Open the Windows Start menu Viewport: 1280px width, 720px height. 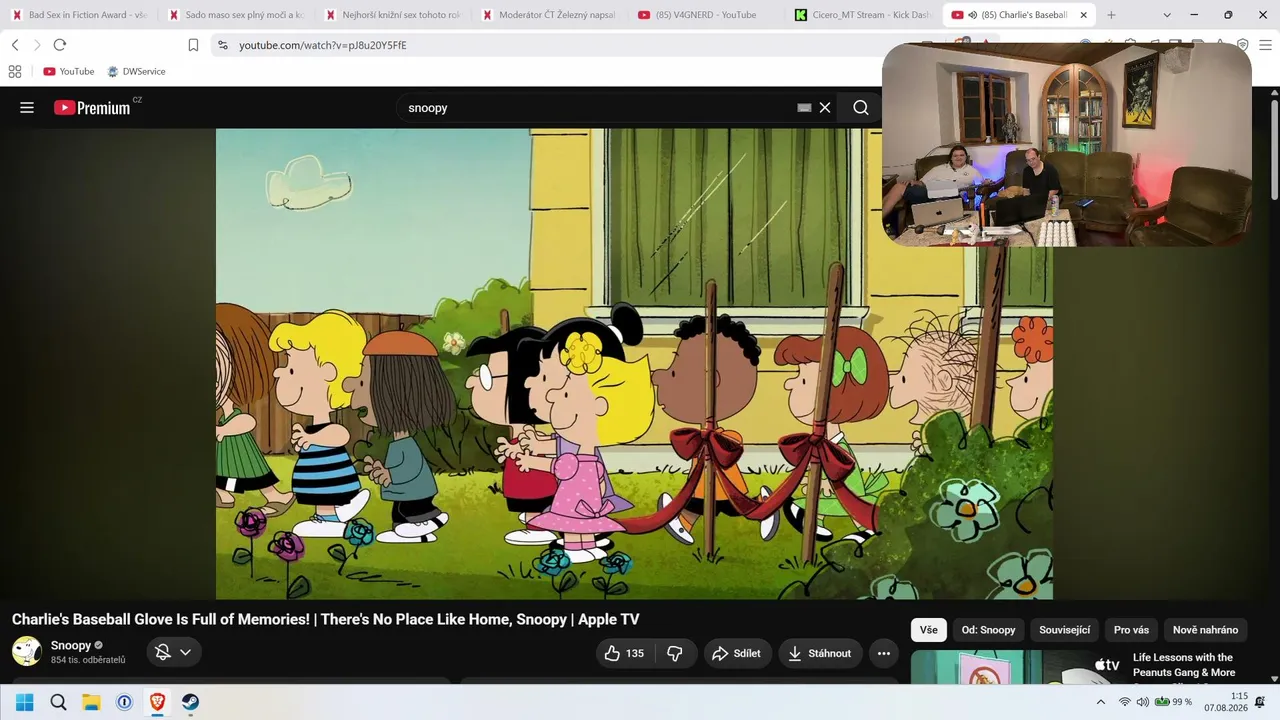(x=24, y=702)
